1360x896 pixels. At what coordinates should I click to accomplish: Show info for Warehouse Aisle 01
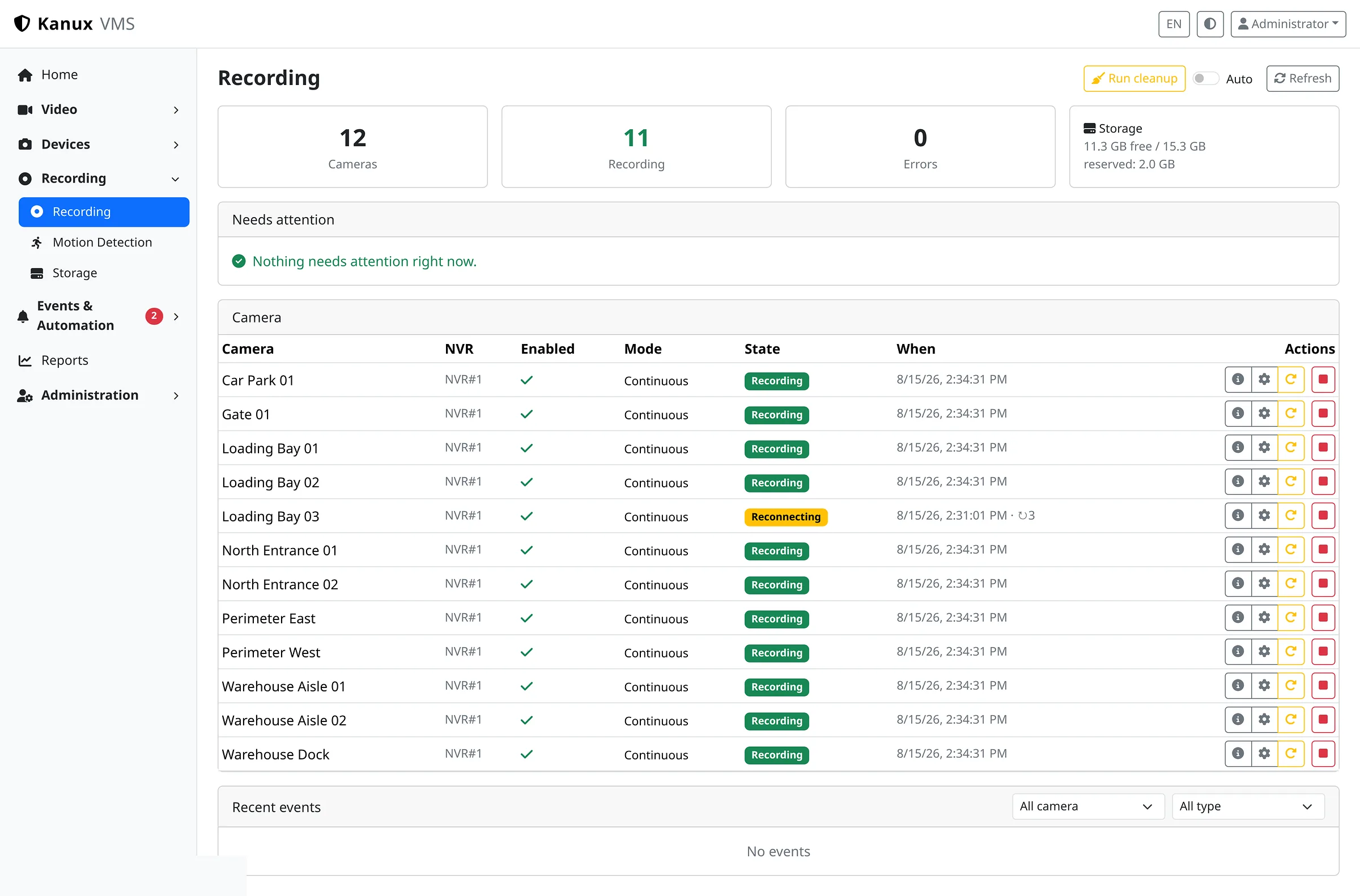tap(1238, 686)
